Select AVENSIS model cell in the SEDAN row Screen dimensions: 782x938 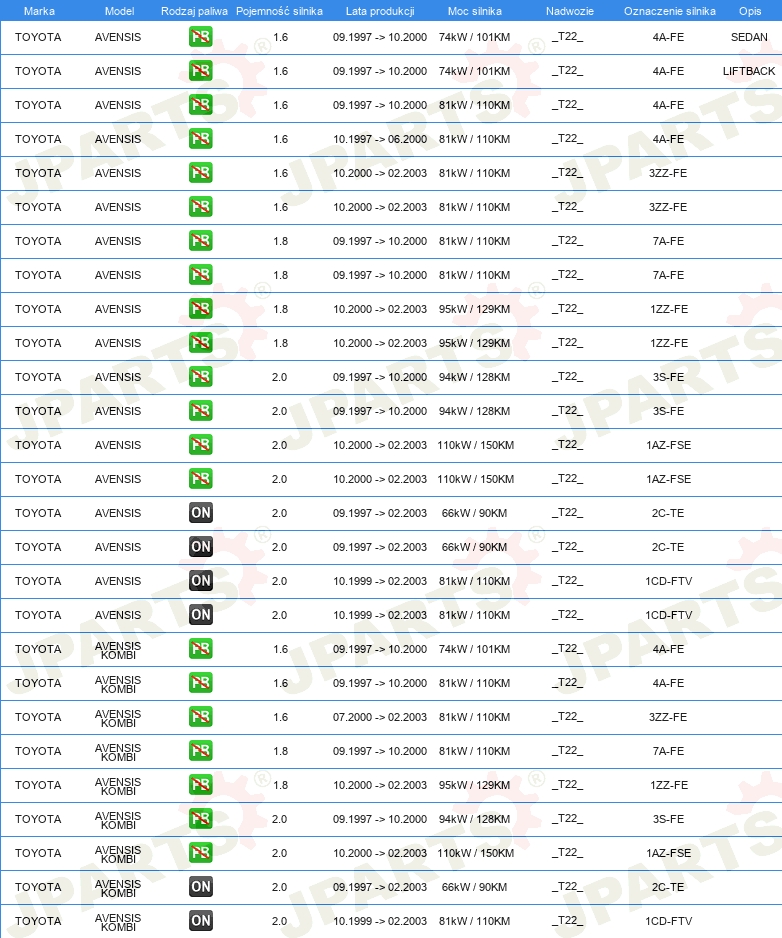118,37
